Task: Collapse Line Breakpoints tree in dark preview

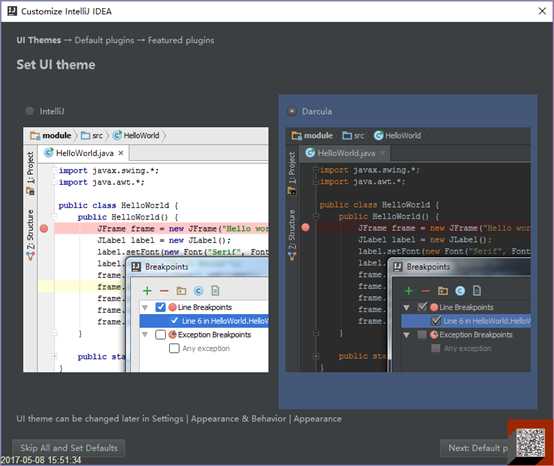Action: [x=406, y=308]
